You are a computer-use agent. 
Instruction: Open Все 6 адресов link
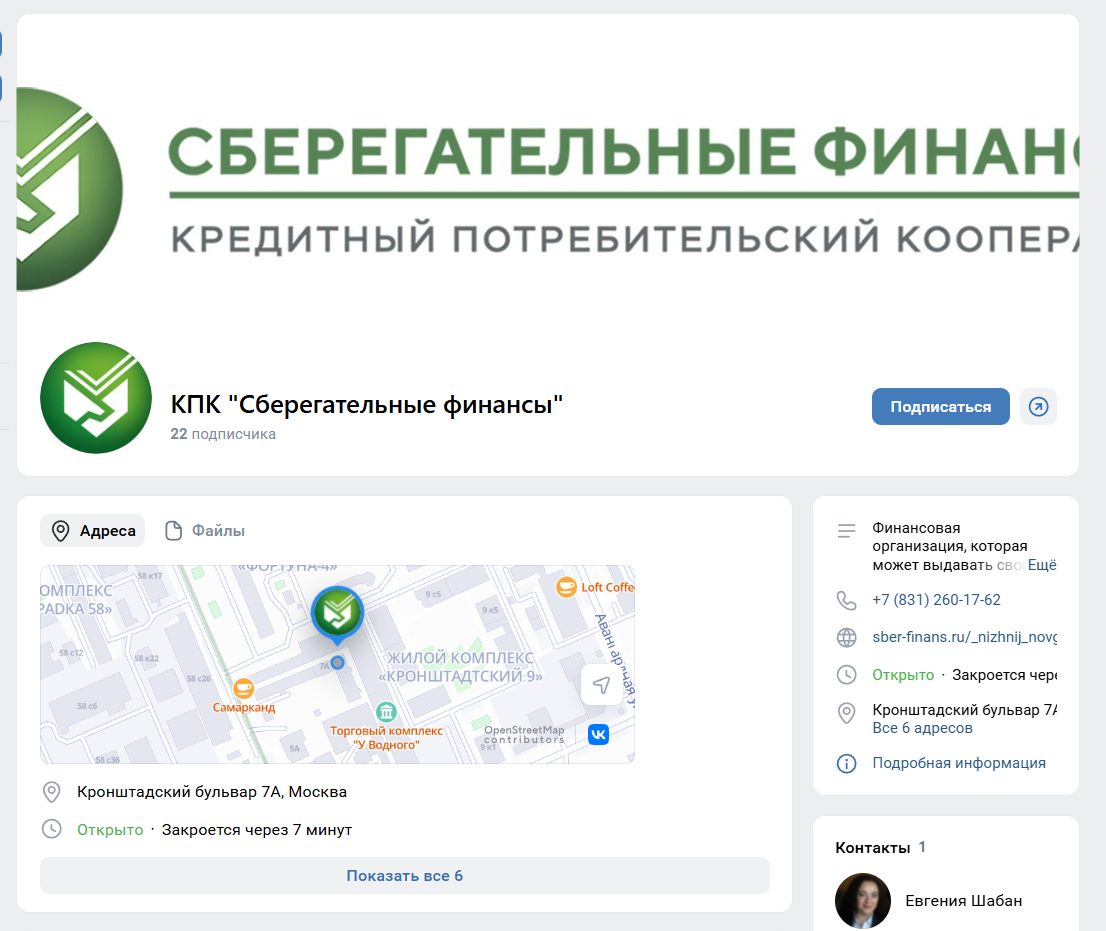[x=922, y=728]
